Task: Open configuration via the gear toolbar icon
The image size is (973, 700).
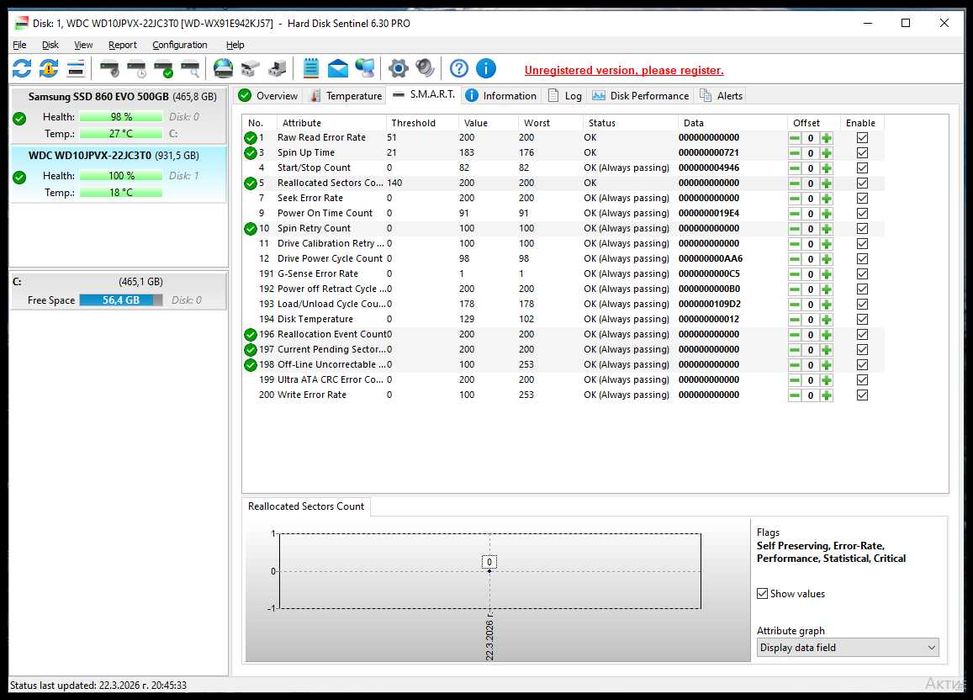Action: tap(398, 69)
